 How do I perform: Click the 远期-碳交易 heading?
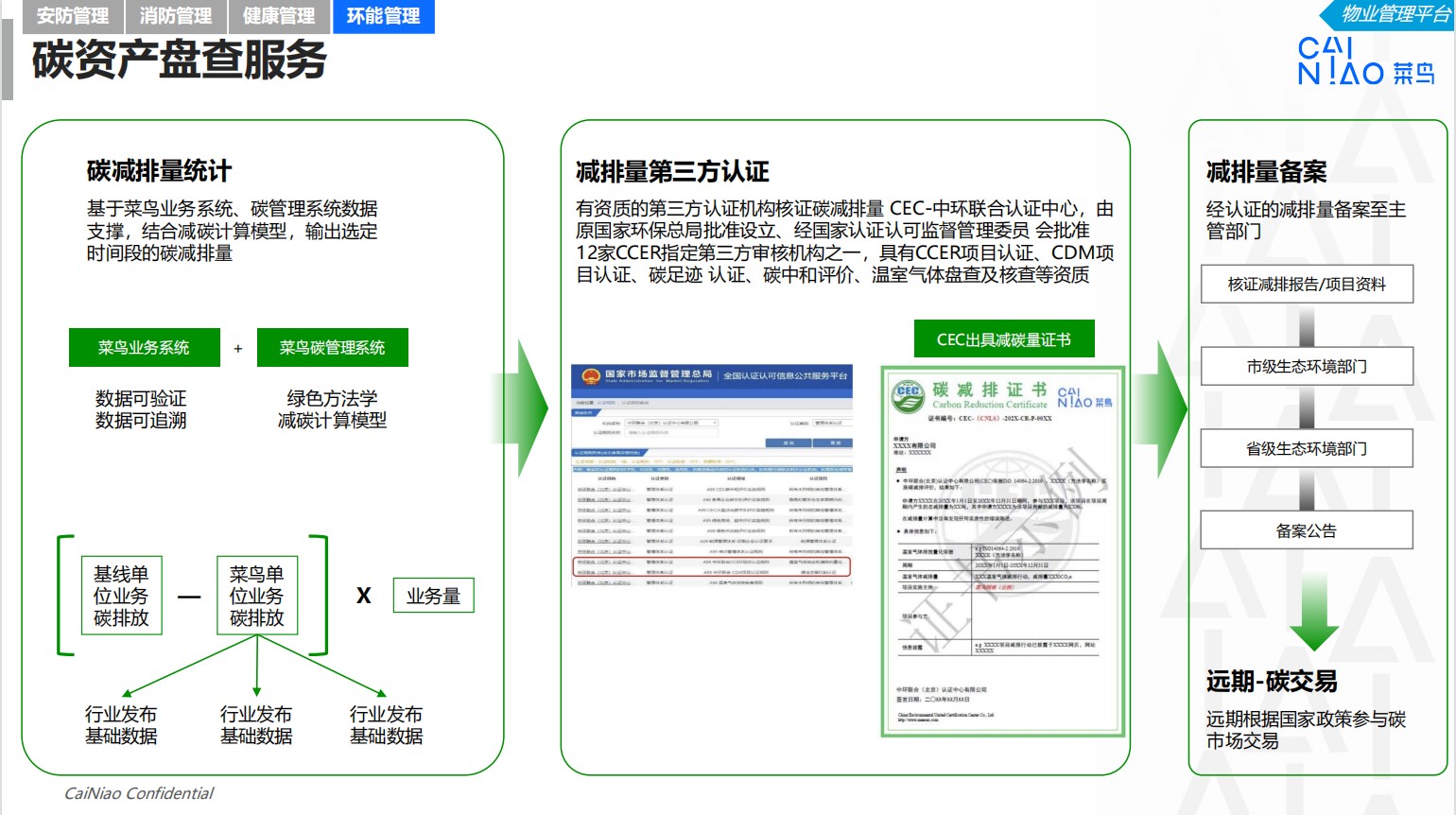click(1272, 681)
